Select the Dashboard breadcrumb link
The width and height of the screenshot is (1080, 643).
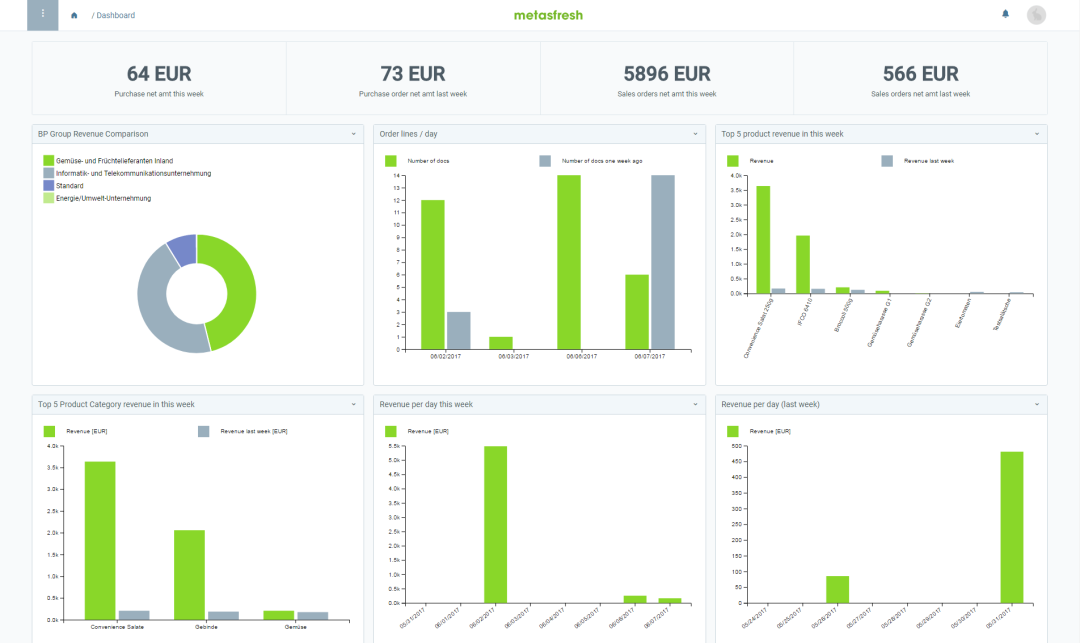coord(115,15)
